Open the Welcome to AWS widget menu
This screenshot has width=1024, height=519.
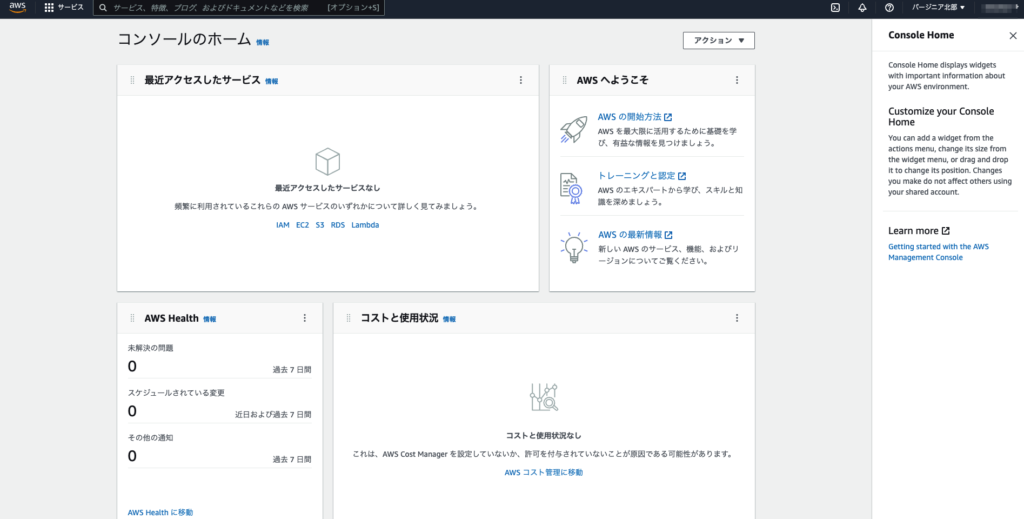pyautogui.click(x=737, y=80)
